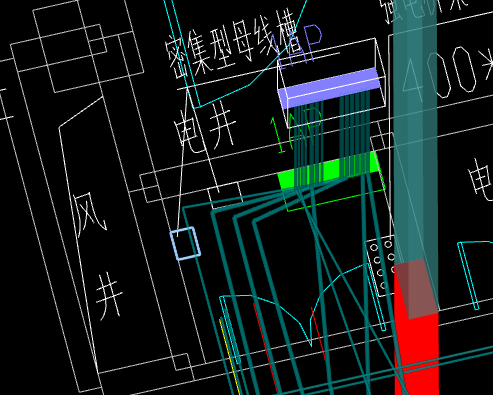The height and width of the screenshot is (395, 493).
Task: Click the small light-blue square junction box
Action: [x=185, y=243]
